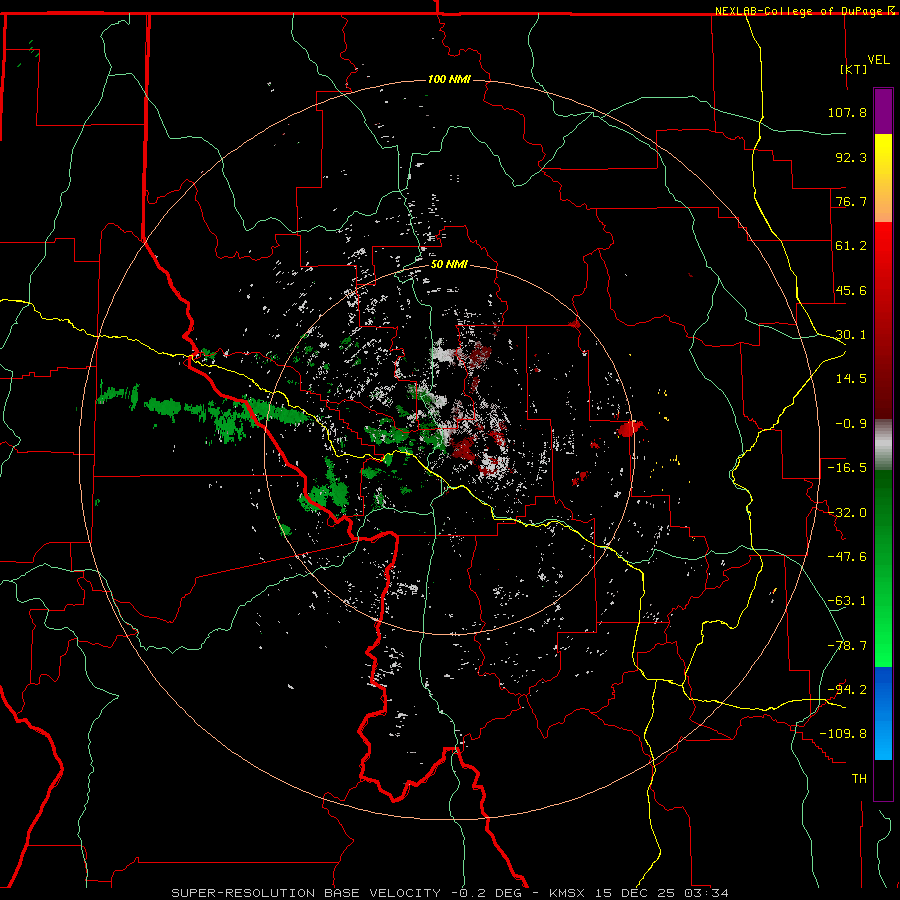This screenshot has height=900, width=900.
Task: Pick the yellow segment of the velocity color bar
Action: [x=883, y=178]
